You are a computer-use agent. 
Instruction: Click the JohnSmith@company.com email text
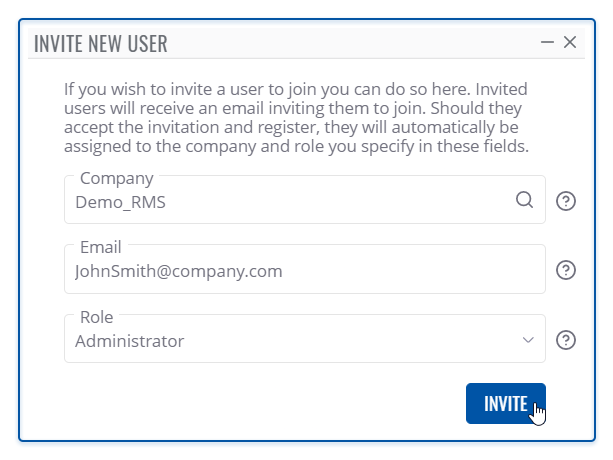coord(179,271)
